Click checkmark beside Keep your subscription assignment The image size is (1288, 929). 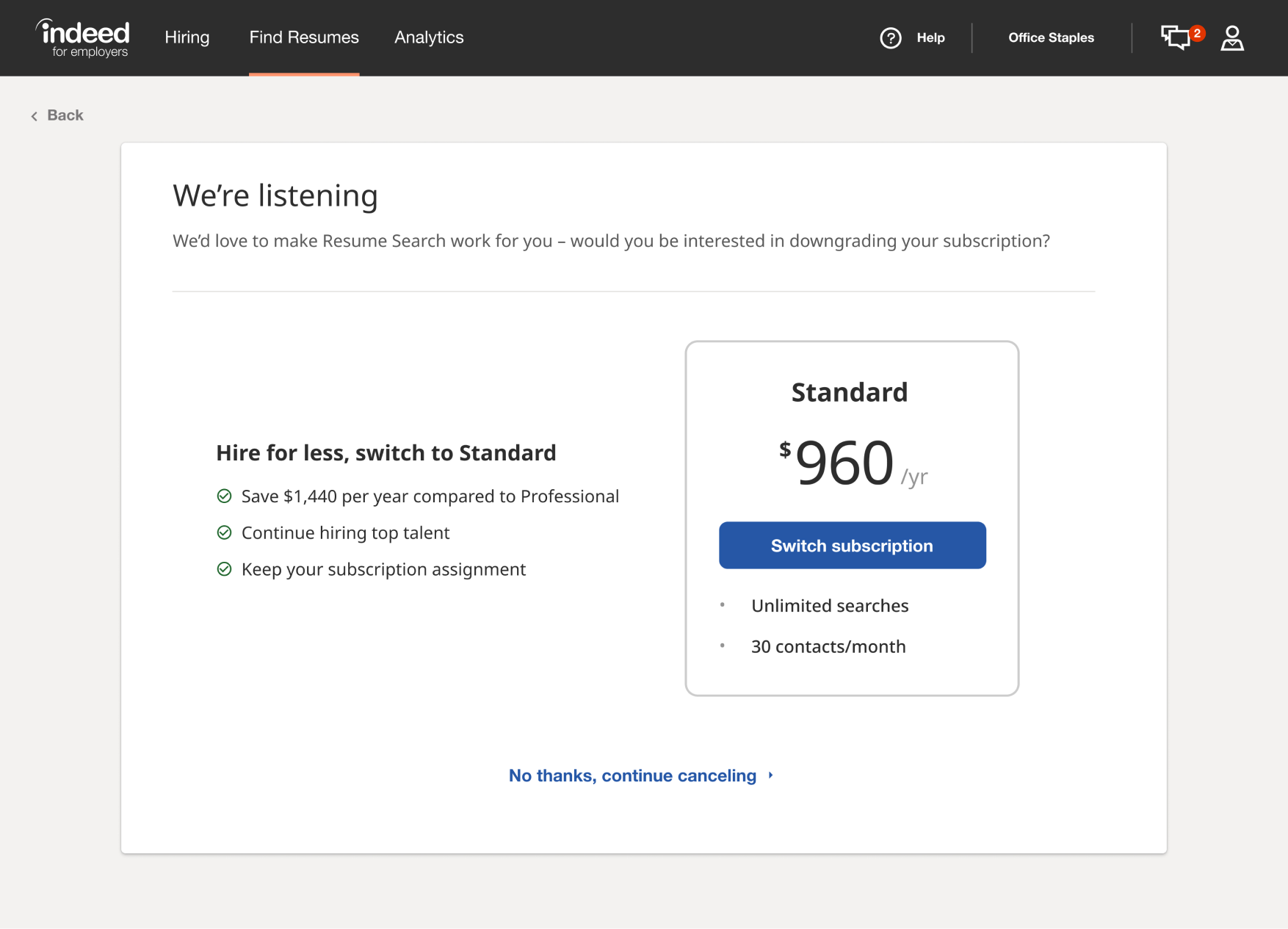(x=225, y=570)
